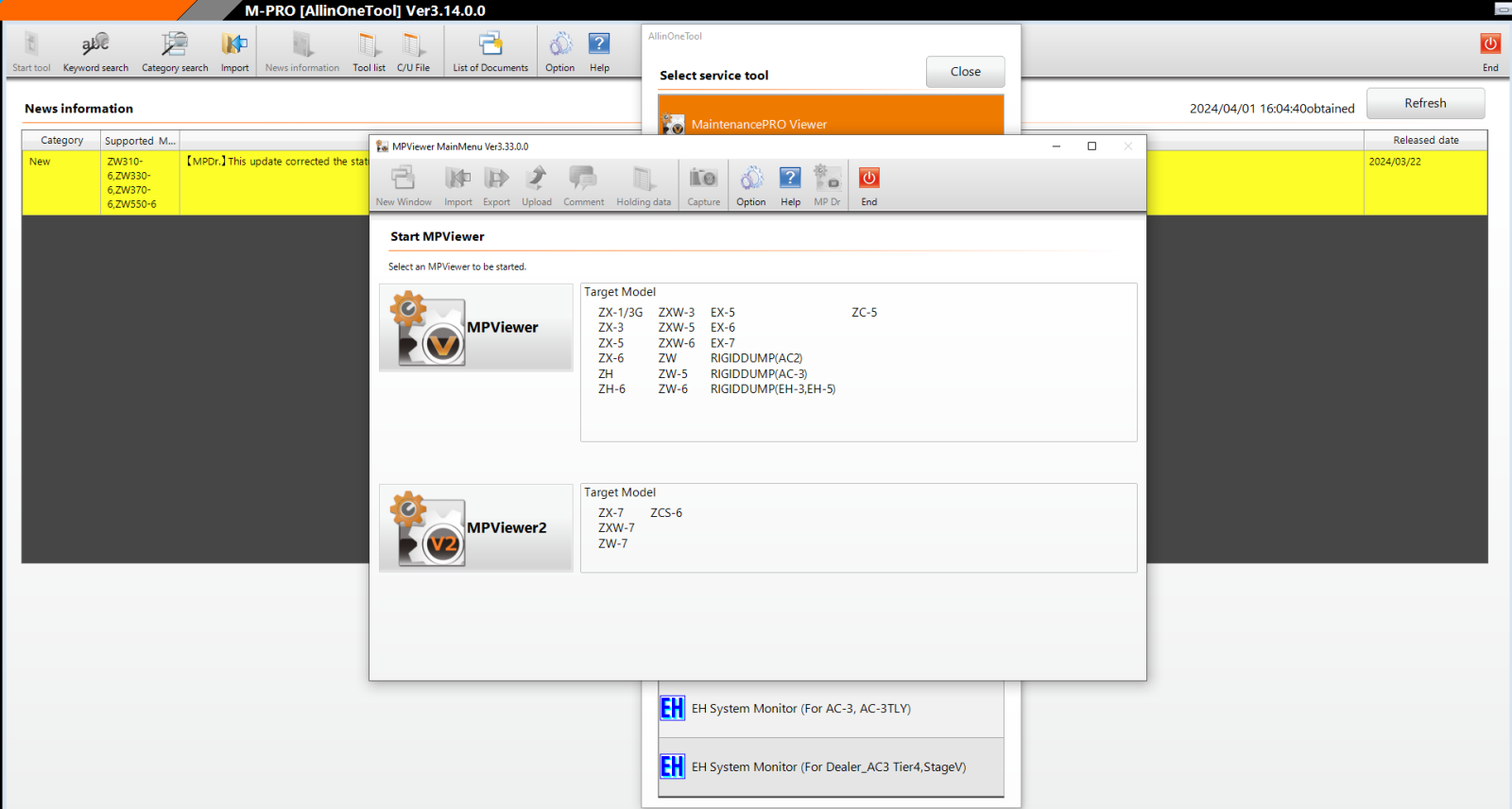Click Upload in MPViewer toolbar
The height and width of the screenshot is (809, 1512).
tap(537, 185)
